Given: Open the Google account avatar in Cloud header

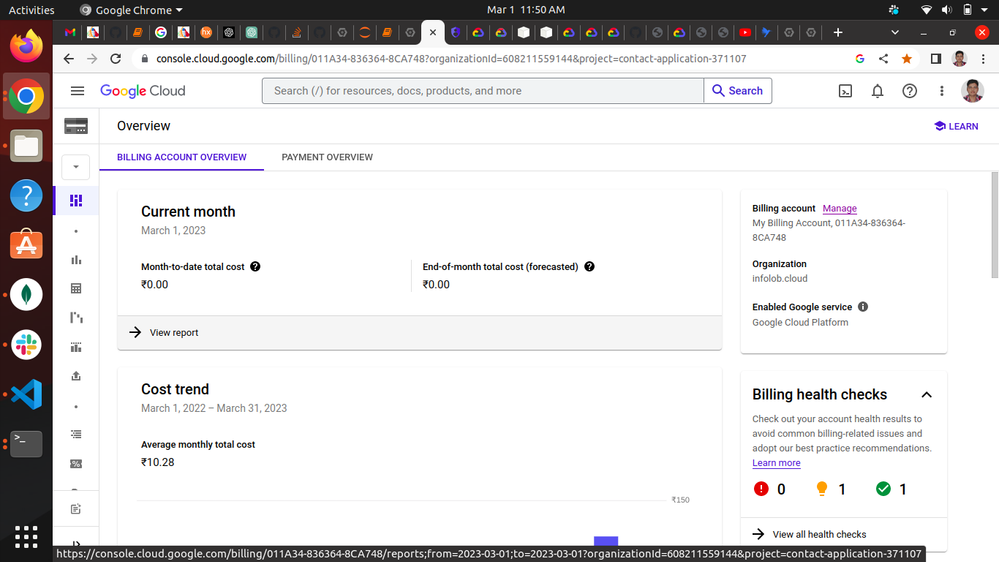Looking at the screenshot, I should [972, 90].
